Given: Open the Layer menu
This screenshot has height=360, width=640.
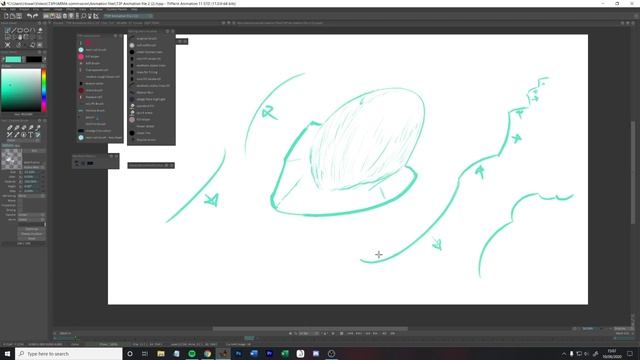Looking at the screenshot, I should (46, 9).
